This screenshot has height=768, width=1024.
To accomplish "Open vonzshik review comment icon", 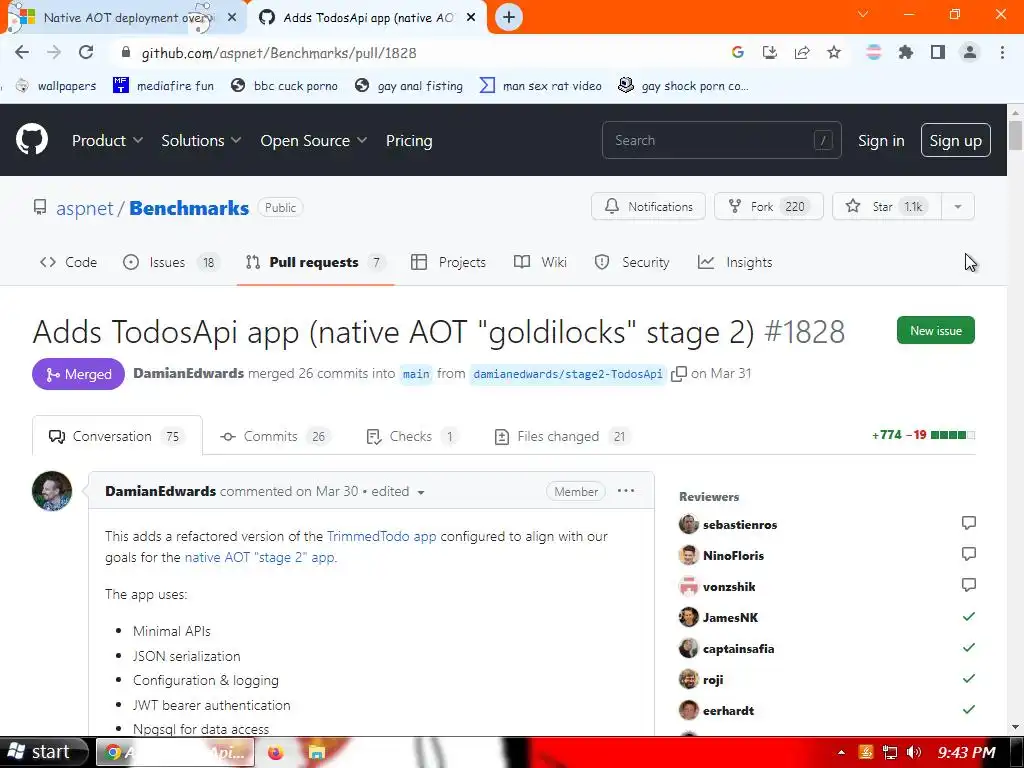I will (x=968, y=585).
